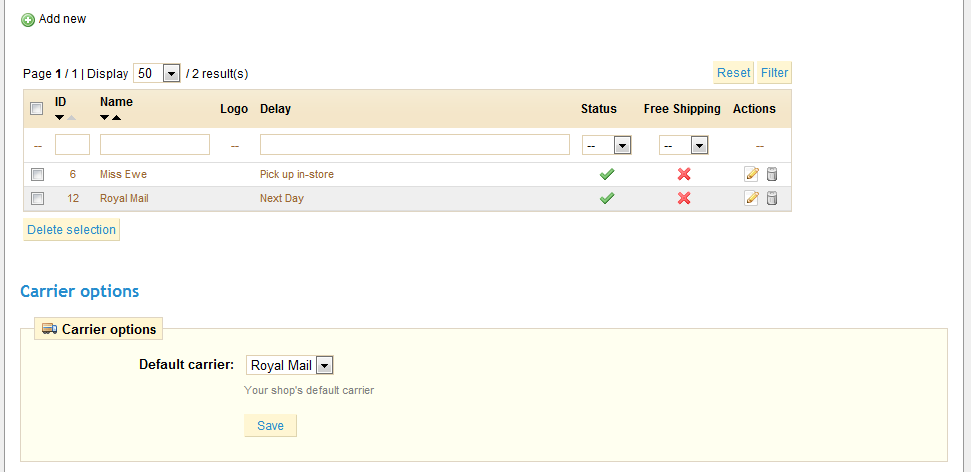Sort by ID descending arrow
Screen dimensions: 971x472
point(60,117)
